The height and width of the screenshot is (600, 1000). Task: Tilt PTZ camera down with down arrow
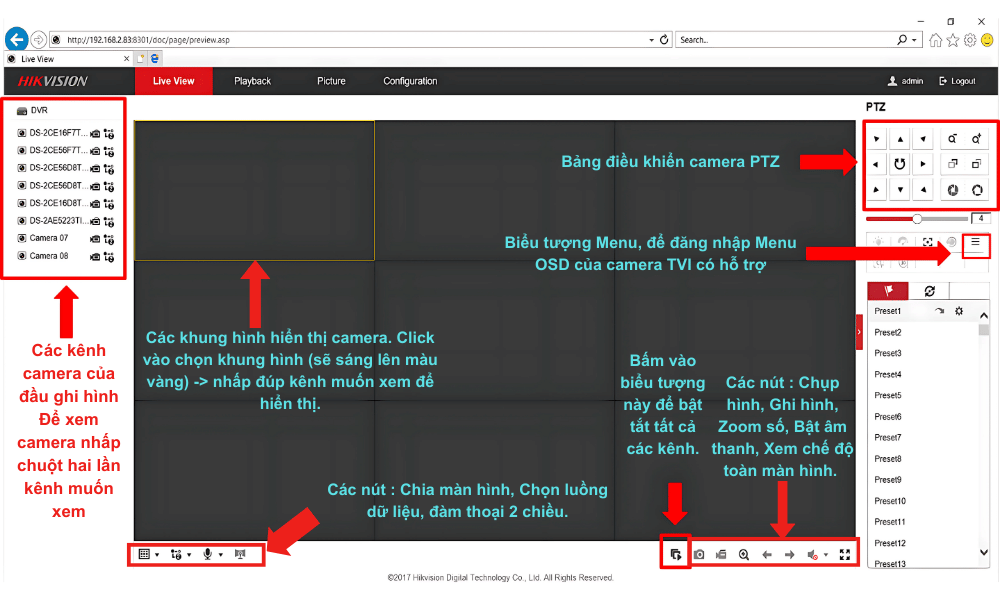click(900, 189)
